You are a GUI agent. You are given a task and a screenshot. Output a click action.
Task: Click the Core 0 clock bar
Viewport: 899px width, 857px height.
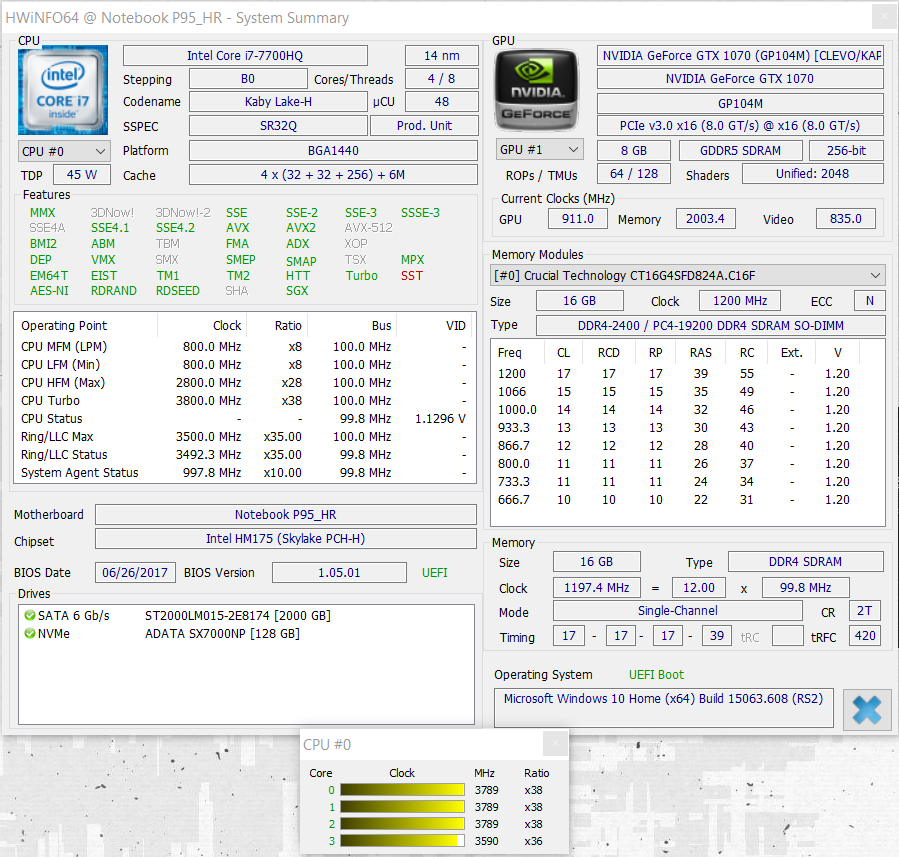click(x=402, y=790)
